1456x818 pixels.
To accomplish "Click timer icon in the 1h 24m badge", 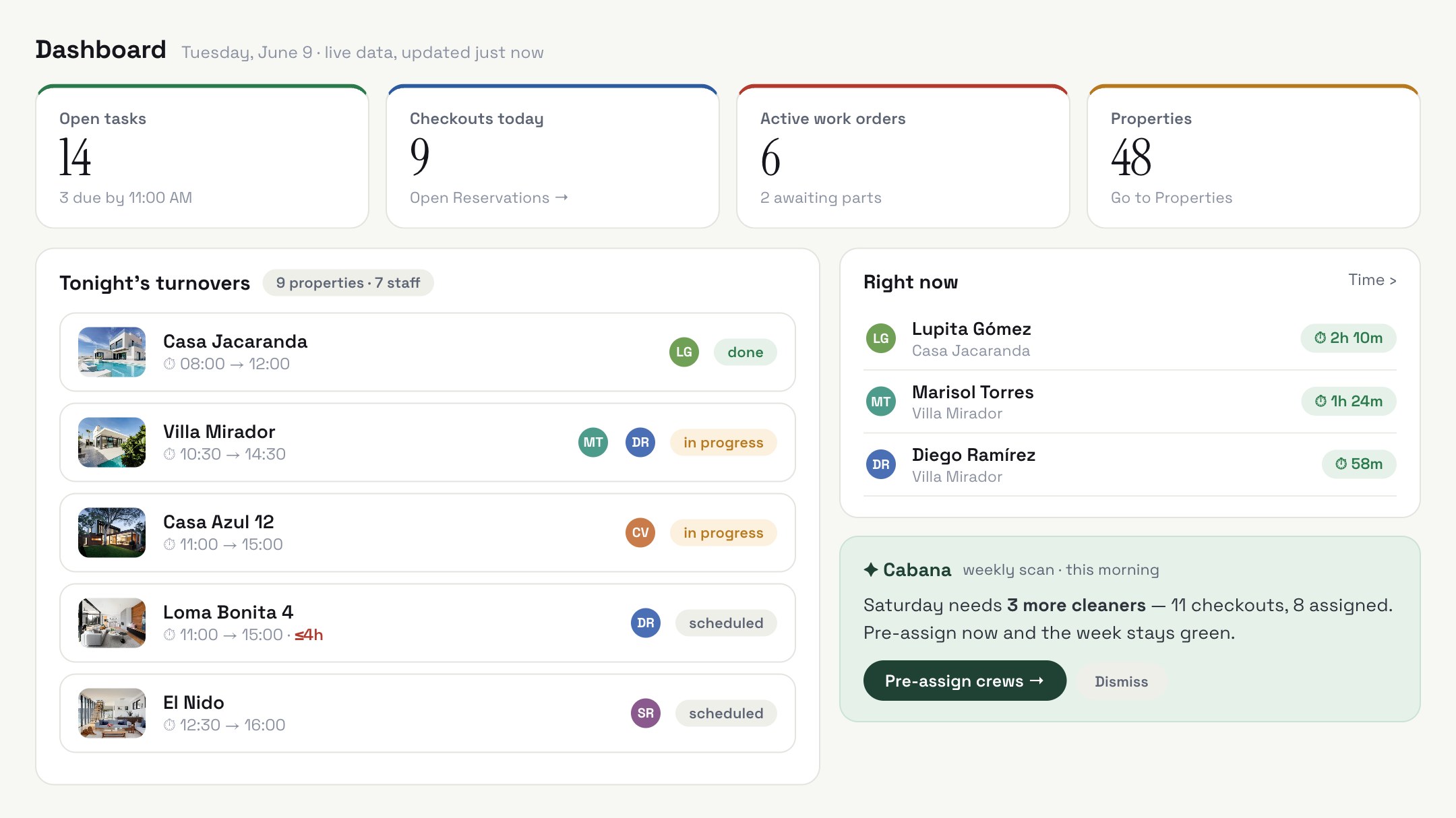I will pyautogui.click(x=1321, y=401).
